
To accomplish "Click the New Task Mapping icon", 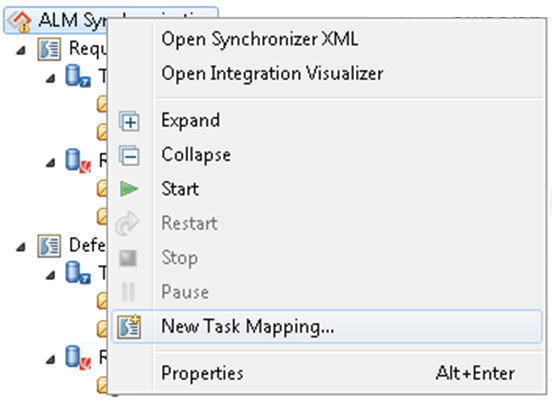I will pos(129,327).
